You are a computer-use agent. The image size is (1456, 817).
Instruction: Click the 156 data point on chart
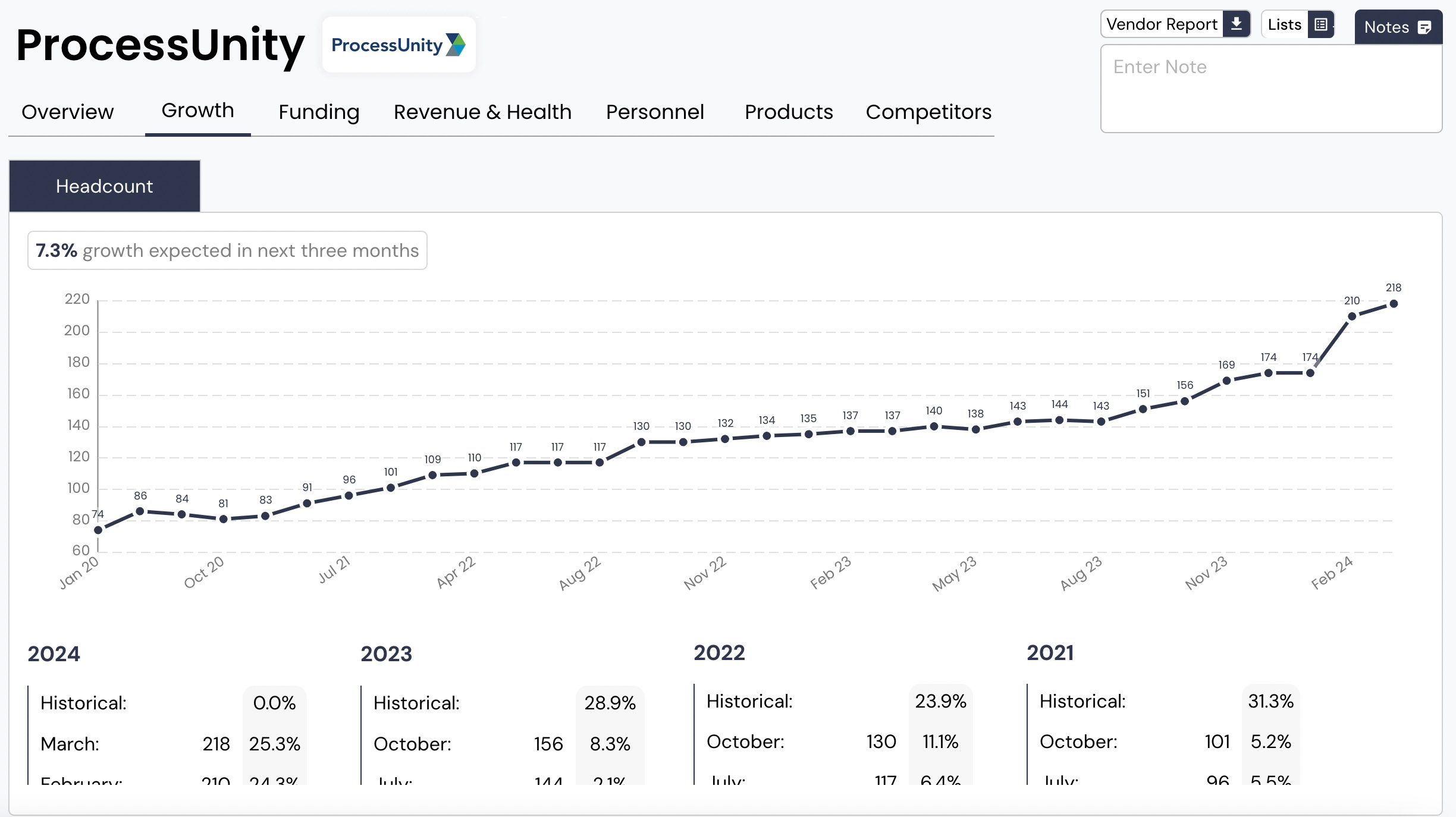click(1185, 401)
